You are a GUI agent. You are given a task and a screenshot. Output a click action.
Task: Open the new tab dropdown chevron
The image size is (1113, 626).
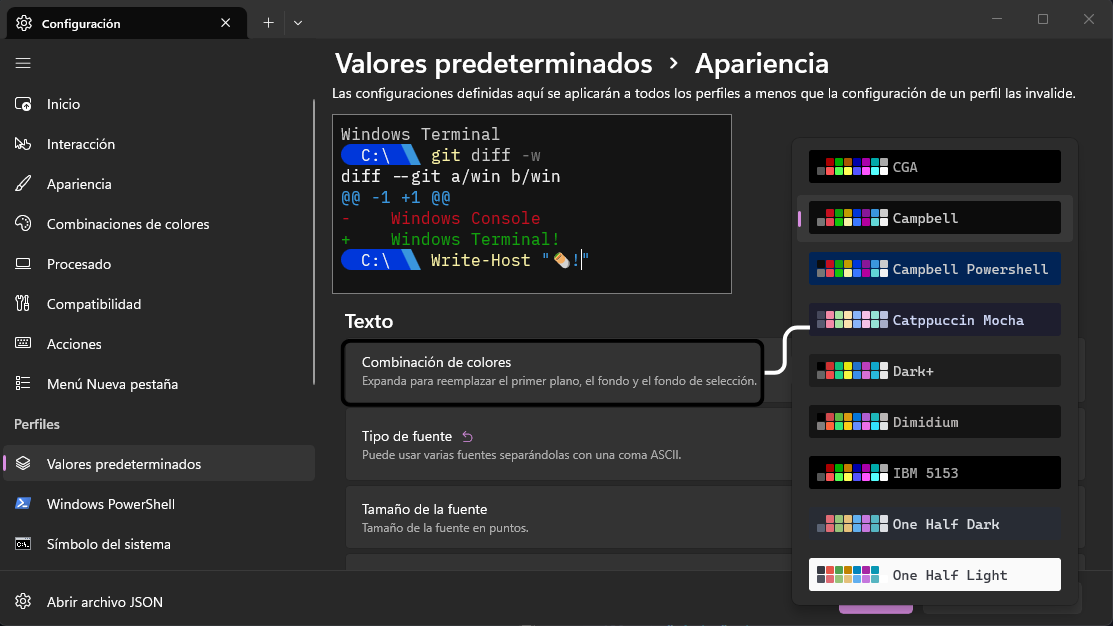click(x=298, y=21)
